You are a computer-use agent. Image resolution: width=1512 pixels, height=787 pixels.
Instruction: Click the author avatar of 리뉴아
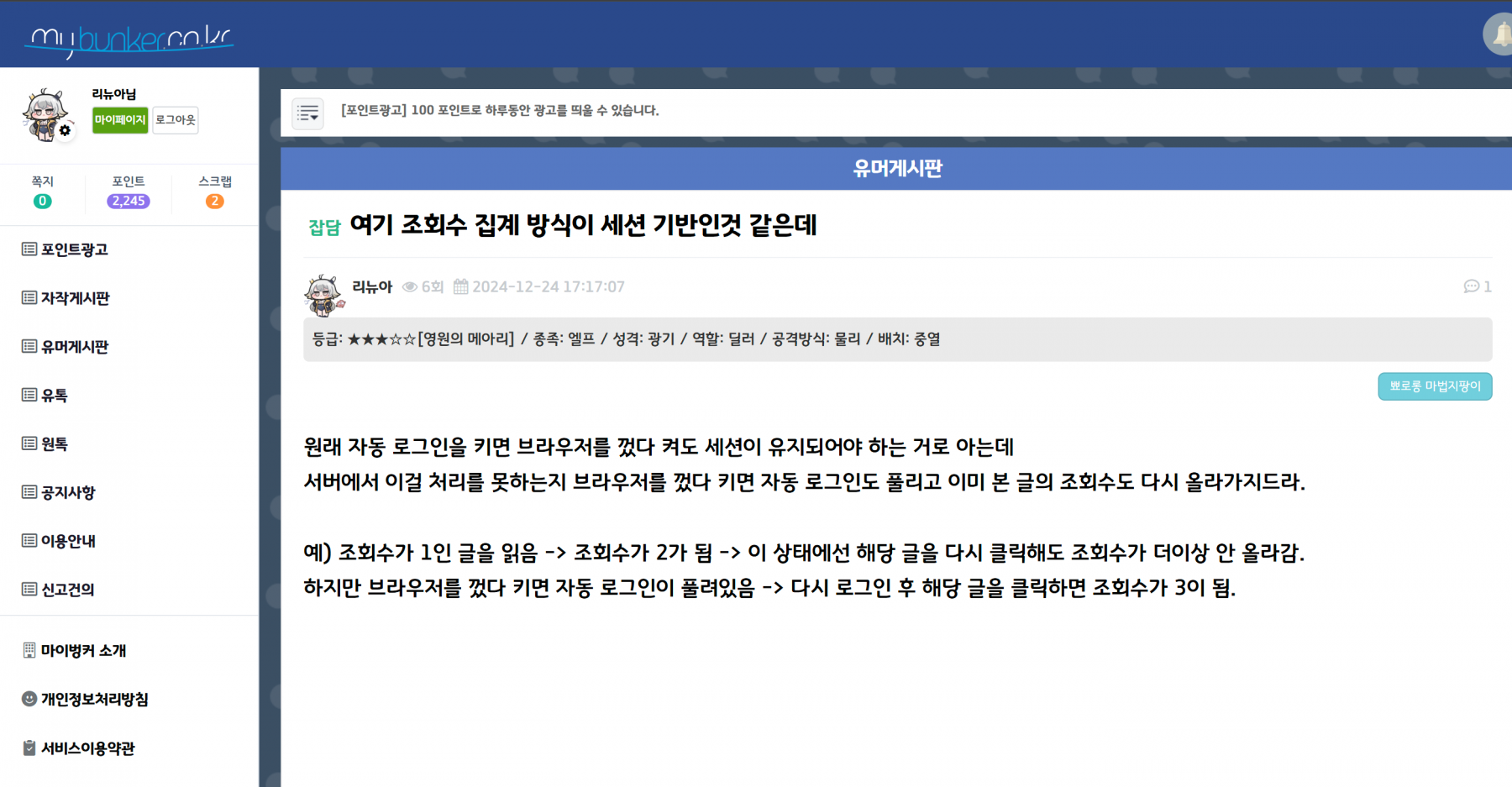(323, 294)
